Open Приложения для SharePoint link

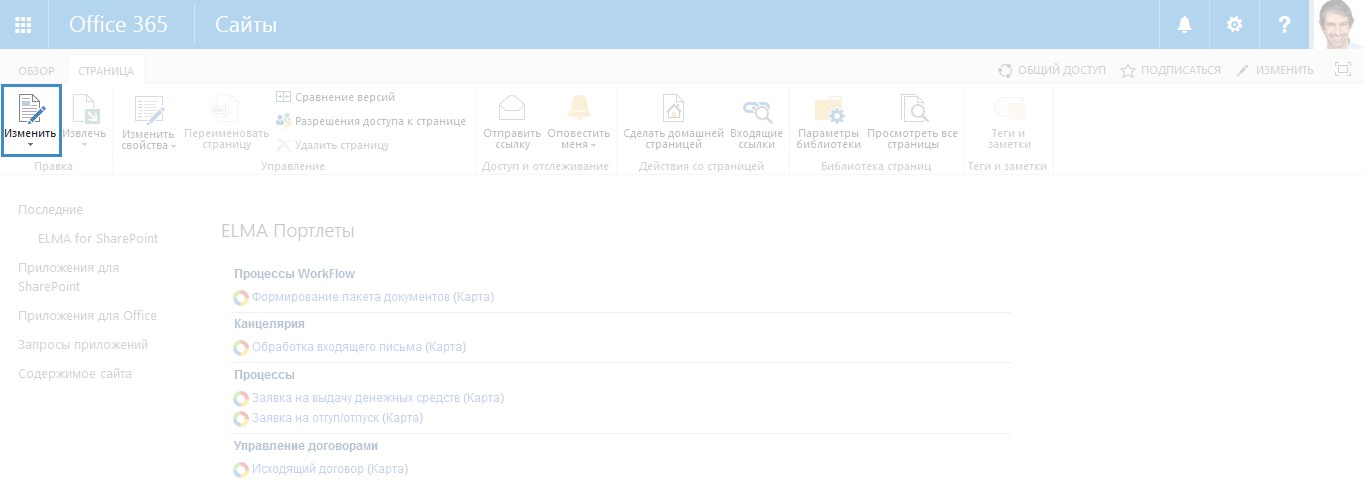point(68,277)
